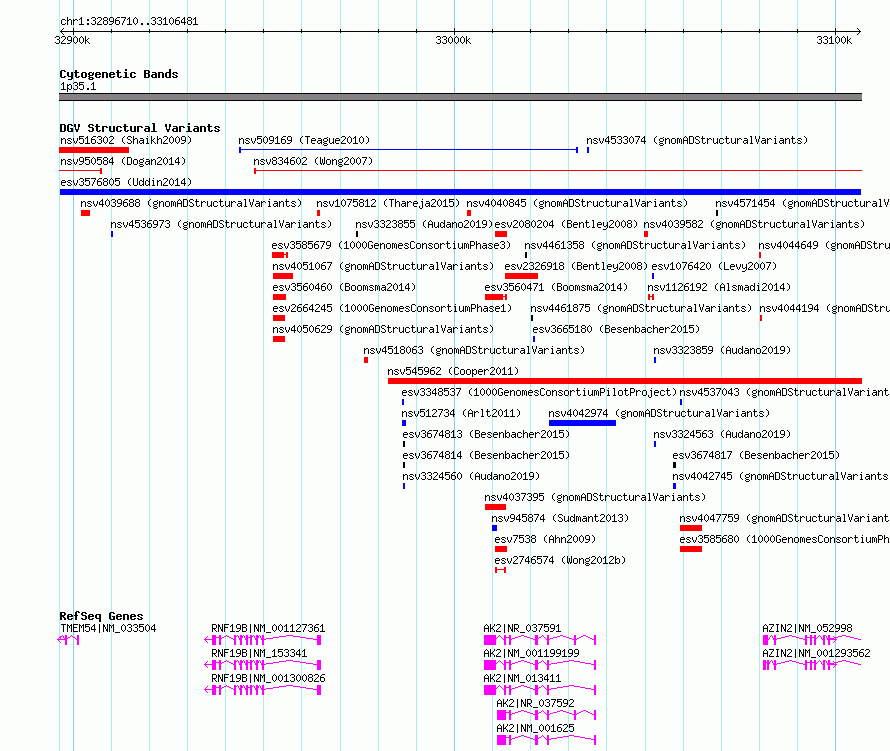The width and height of the screenshot is (890, 751).
Task: Click the long blue bar of esv3576805
Action: click(x=460, y=192)
